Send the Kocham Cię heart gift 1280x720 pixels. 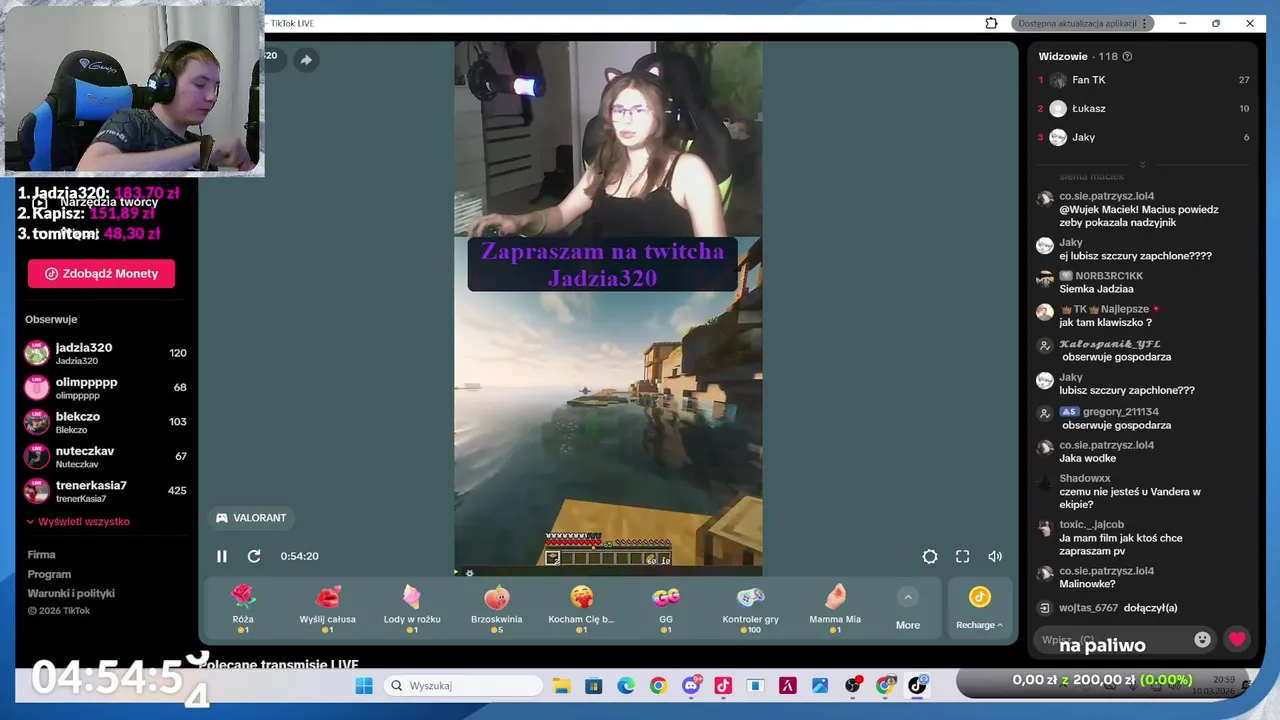coord(581,609)
